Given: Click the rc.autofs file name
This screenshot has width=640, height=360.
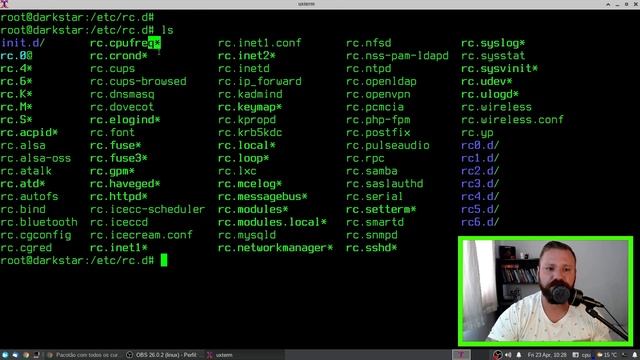Looking at the screenshot, I should click(29, 196).
